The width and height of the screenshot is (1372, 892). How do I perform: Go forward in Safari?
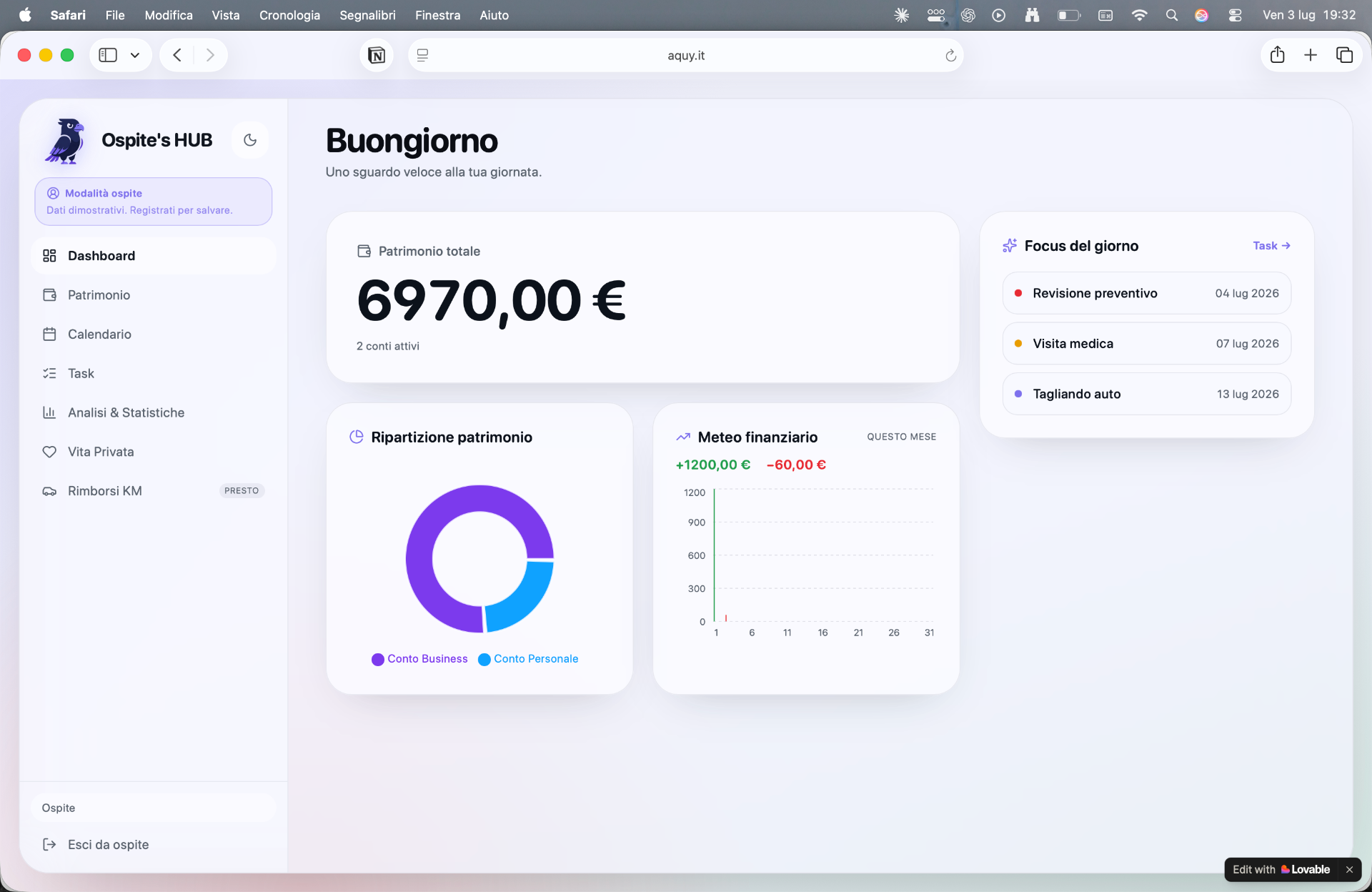[210, 55]
